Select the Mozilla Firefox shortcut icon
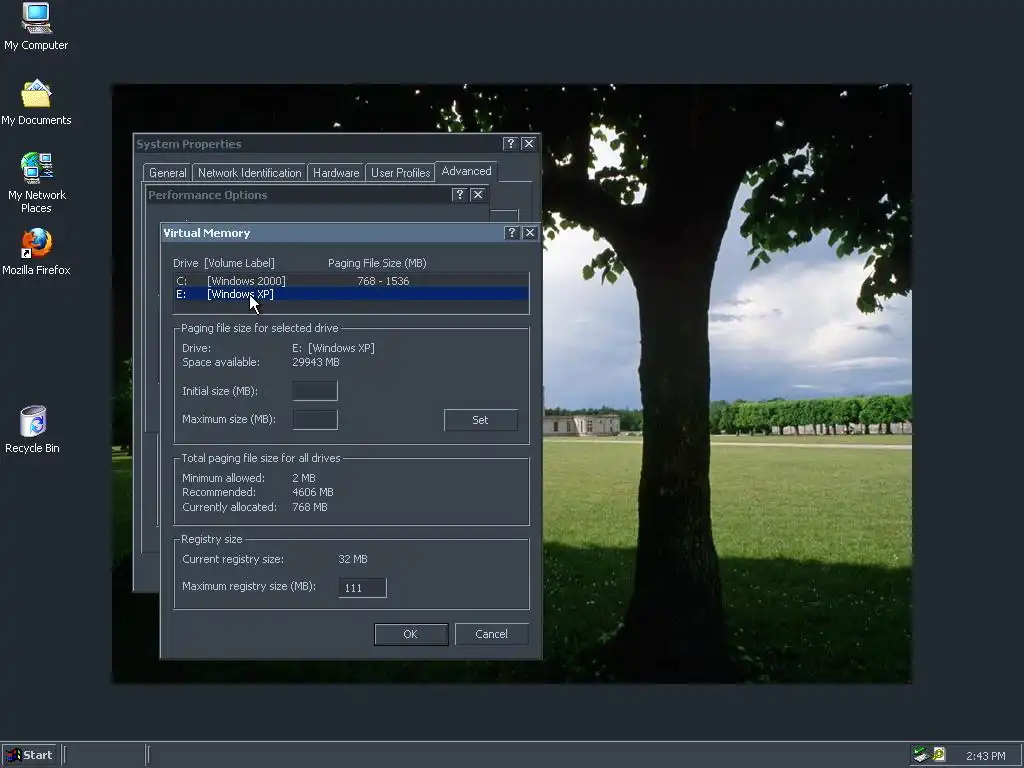The image size is (1024, 768). click(x=36, y=251)
